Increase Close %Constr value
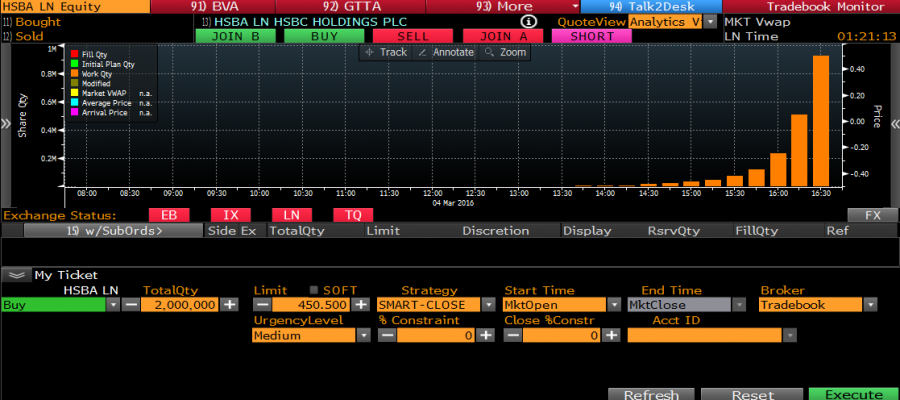Screen dimensions: 900x400 612,335
